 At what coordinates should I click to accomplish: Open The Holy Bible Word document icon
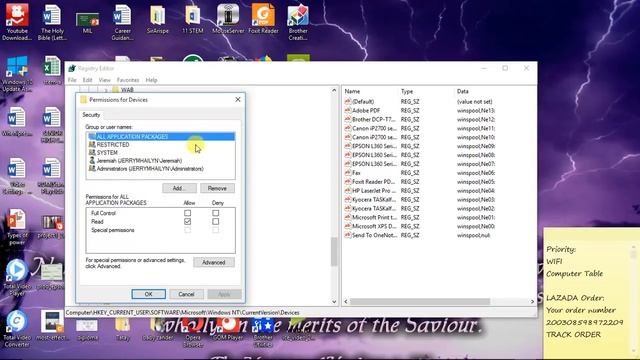[52, 21]
